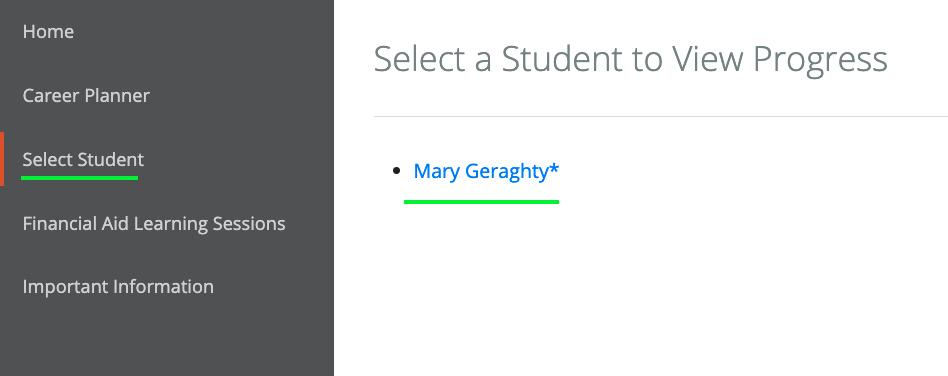Click blank content area below the student list

[641, 290]
